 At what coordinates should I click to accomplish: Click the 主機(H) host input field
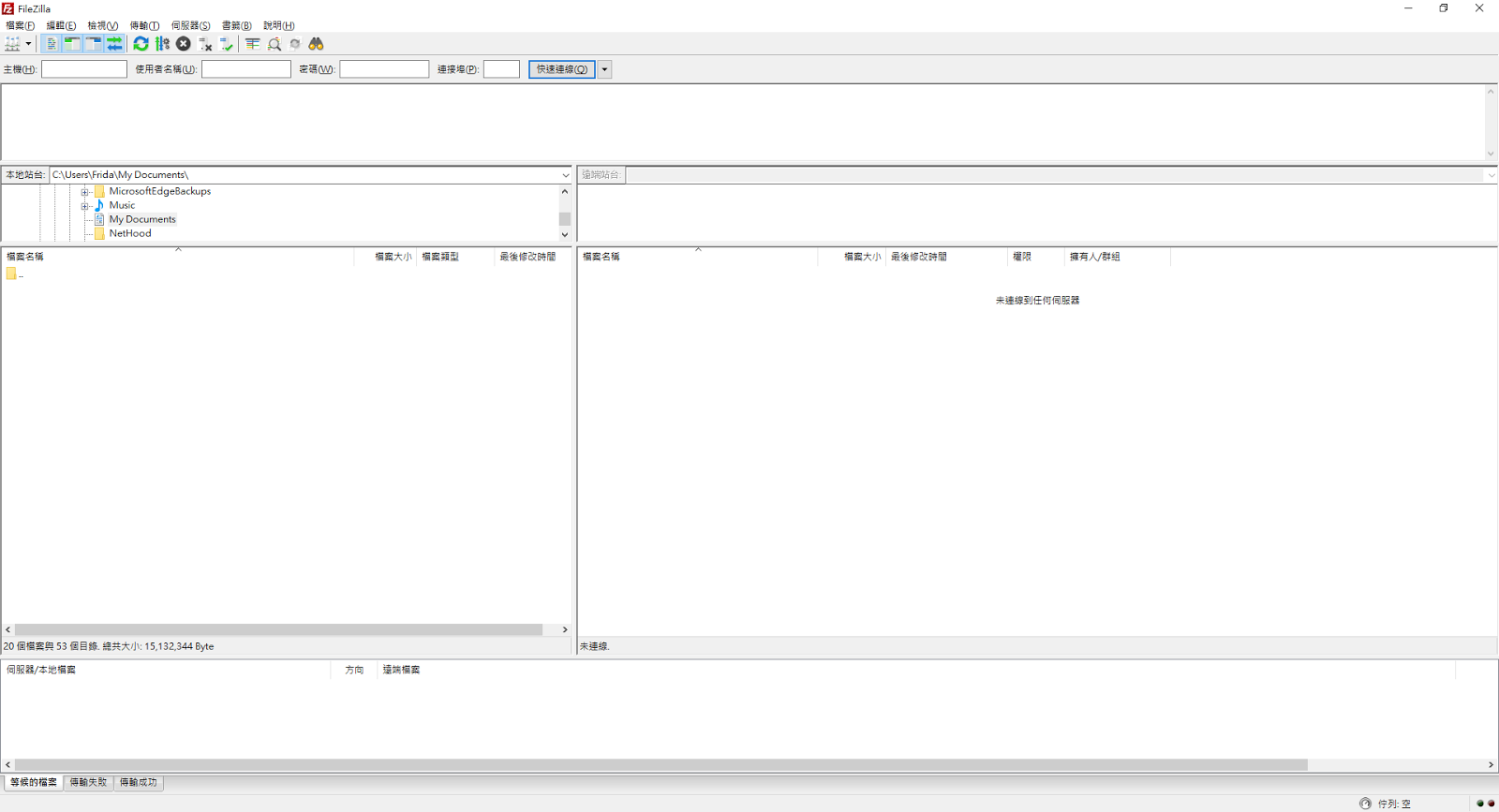84,69
